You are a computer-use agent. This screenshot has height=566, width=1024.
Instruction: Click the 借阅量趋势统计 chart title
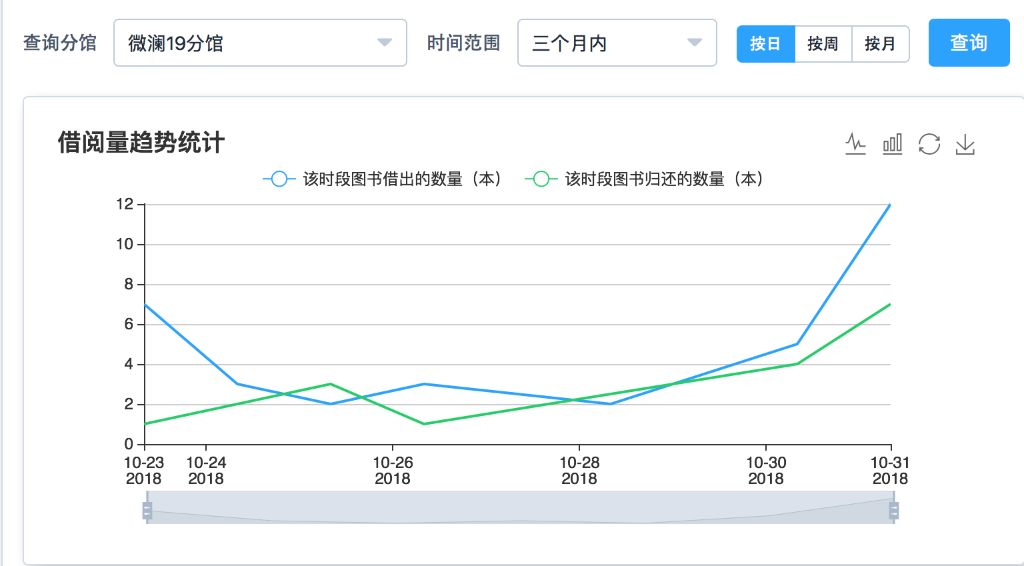(x=141, y=142)
